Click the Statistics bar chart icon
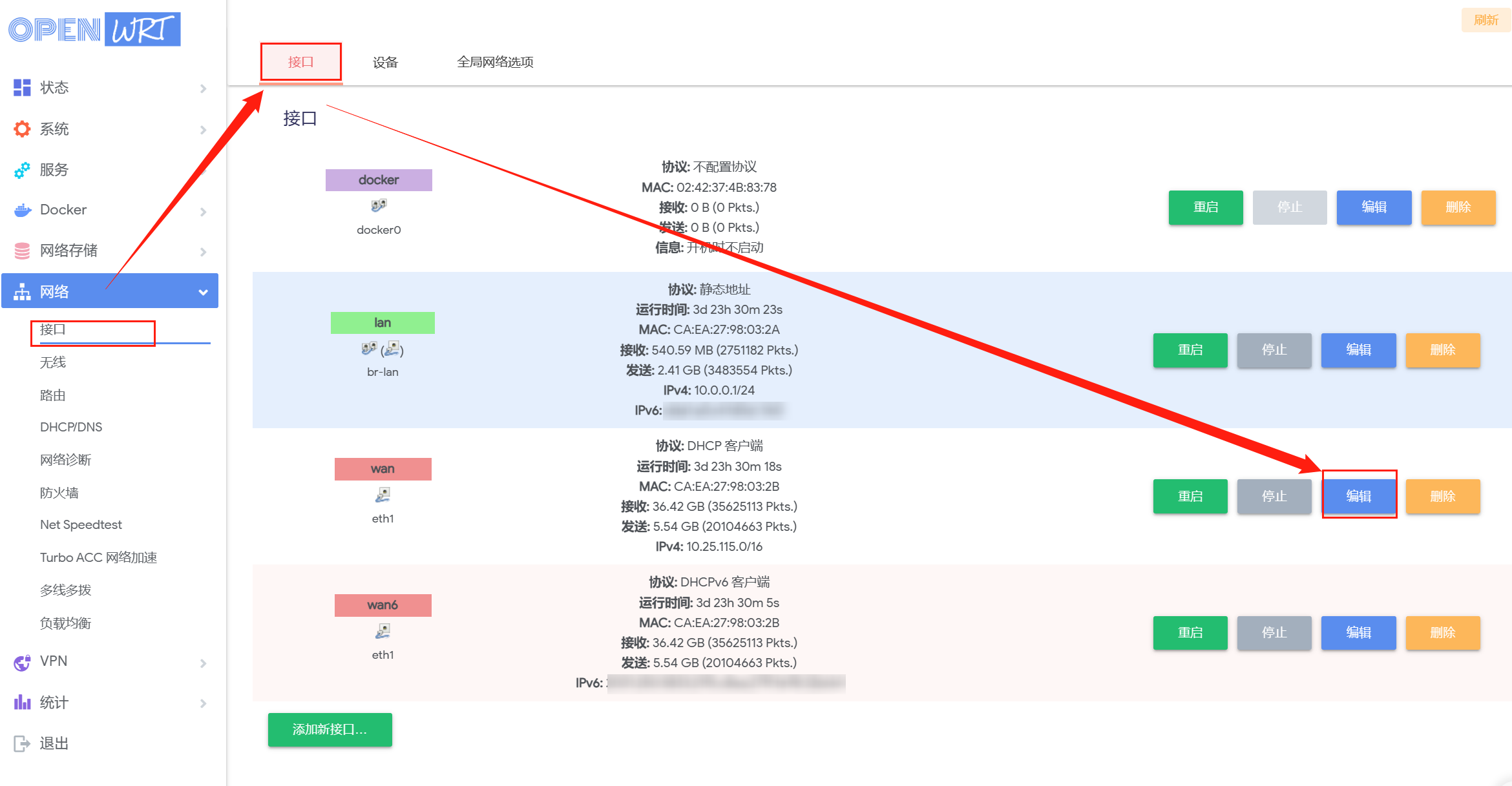 click(x=22, y=703)
